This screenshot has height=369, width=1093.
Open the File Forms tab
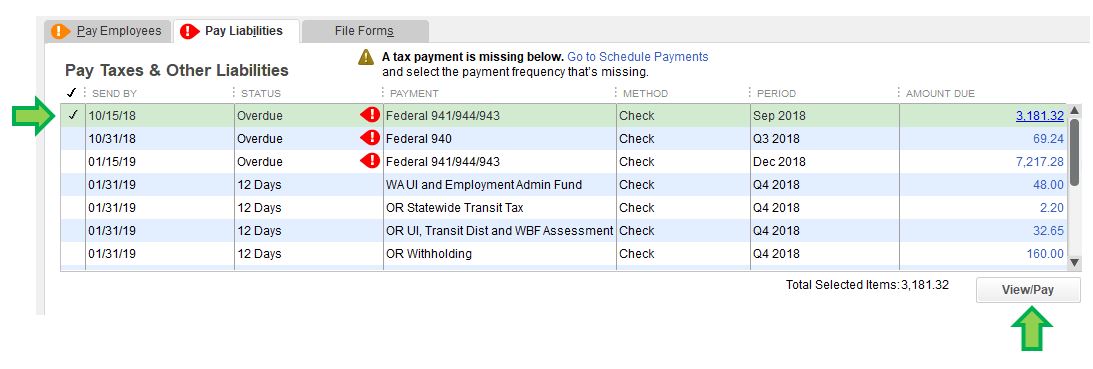[365, 31]
